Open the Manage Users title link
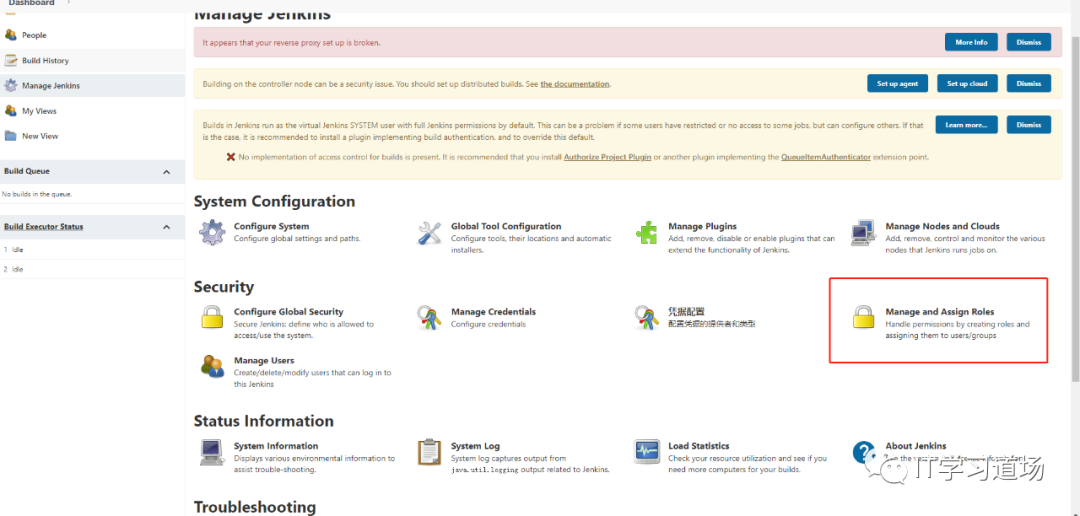This screenshot has width=1080, height=516. coord(264,360)
